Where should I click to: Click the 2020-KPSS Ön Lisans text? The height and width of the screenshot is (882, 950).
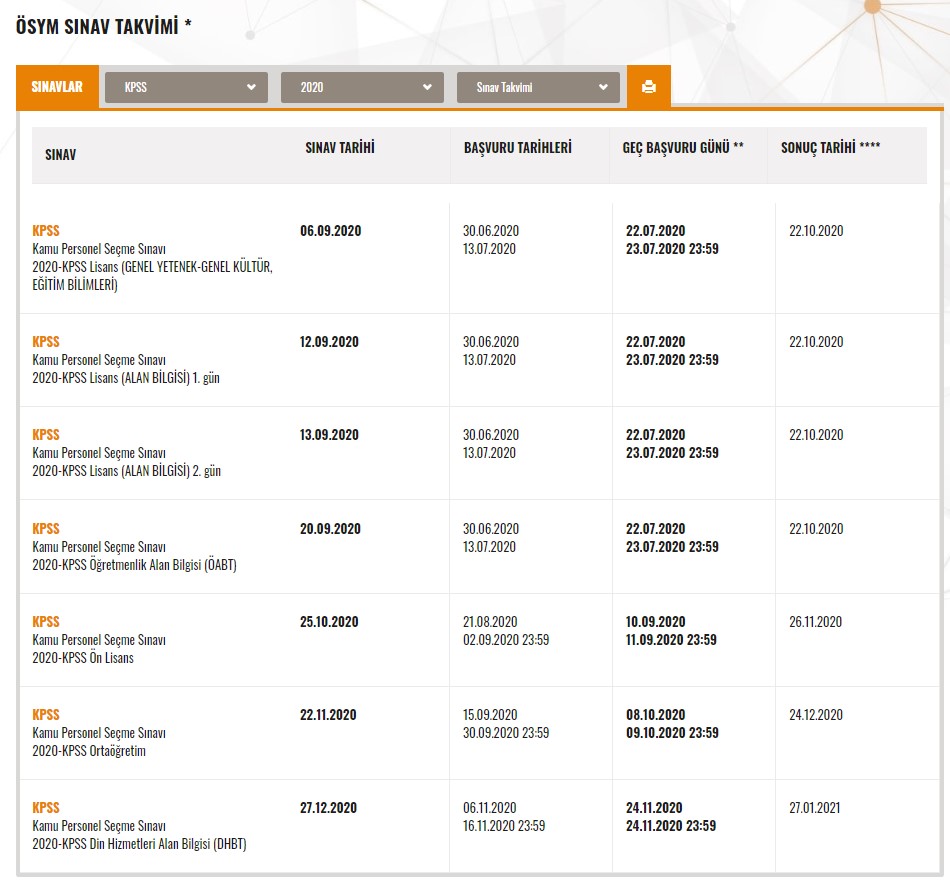(x=83, y=658)
